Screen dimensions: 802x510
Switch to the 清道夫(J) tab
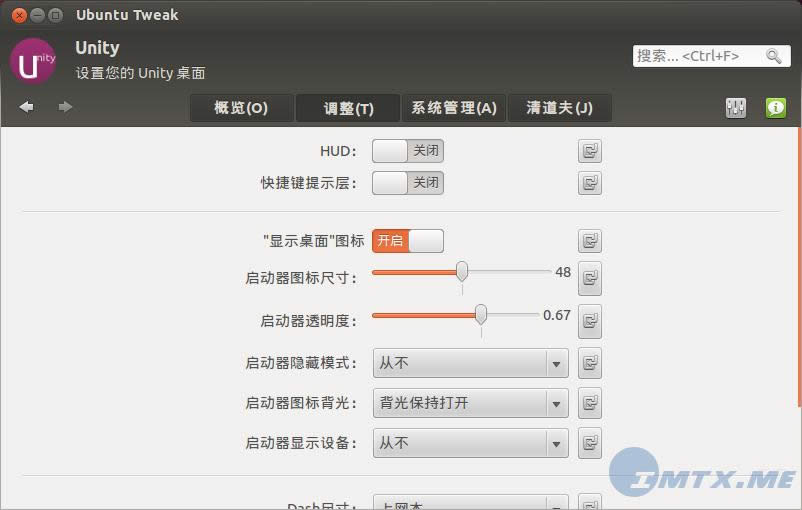[x=560, y=108]
